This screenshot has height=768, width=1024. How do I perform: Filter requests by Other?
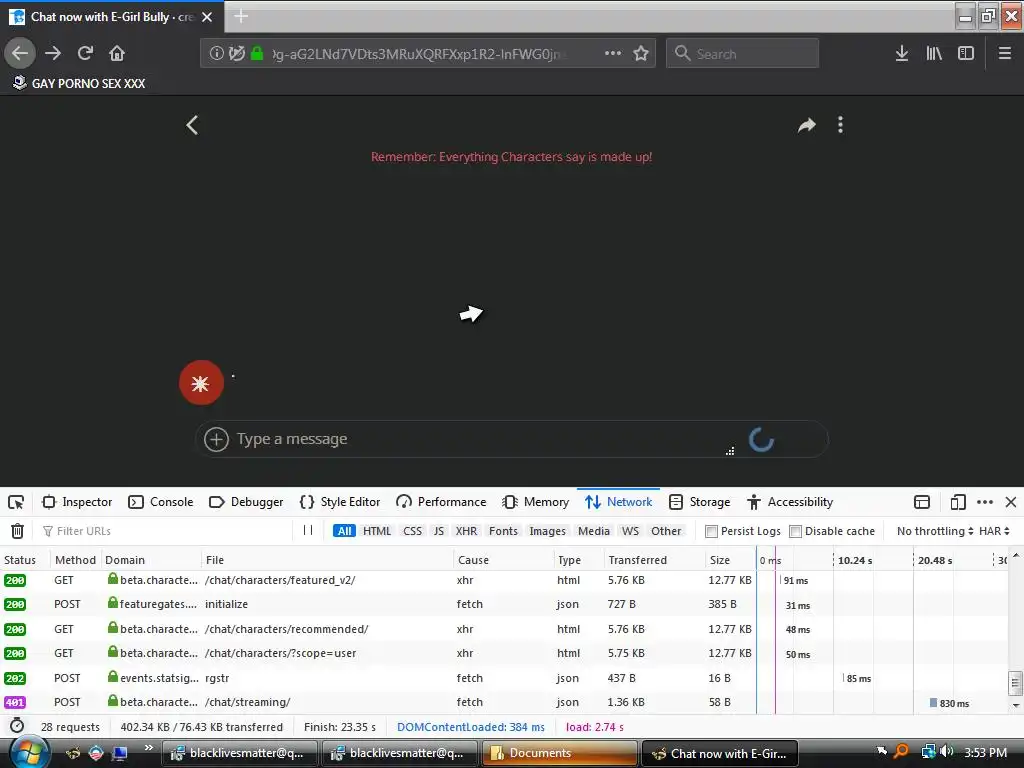(x=666, y=531)
